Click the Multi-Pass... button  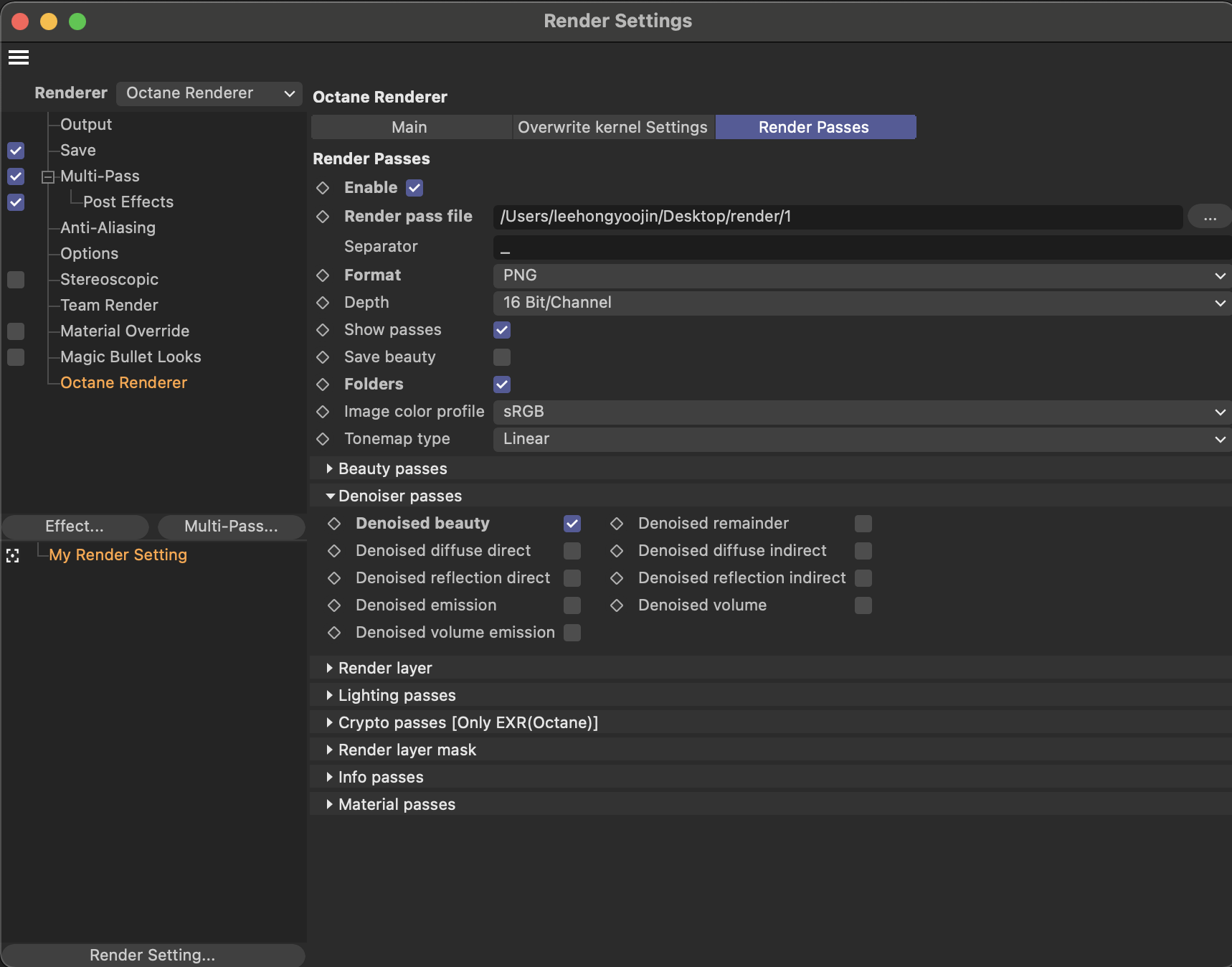[231, 527]
